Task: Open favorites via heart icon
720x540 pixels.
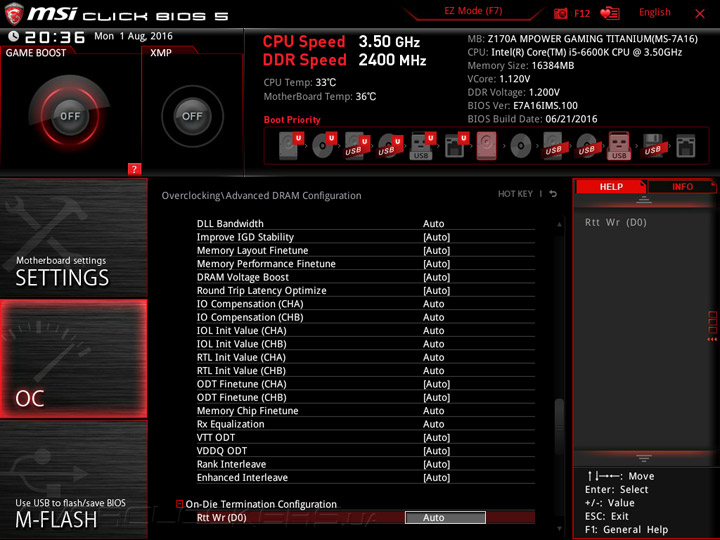Action: point(610,13)
